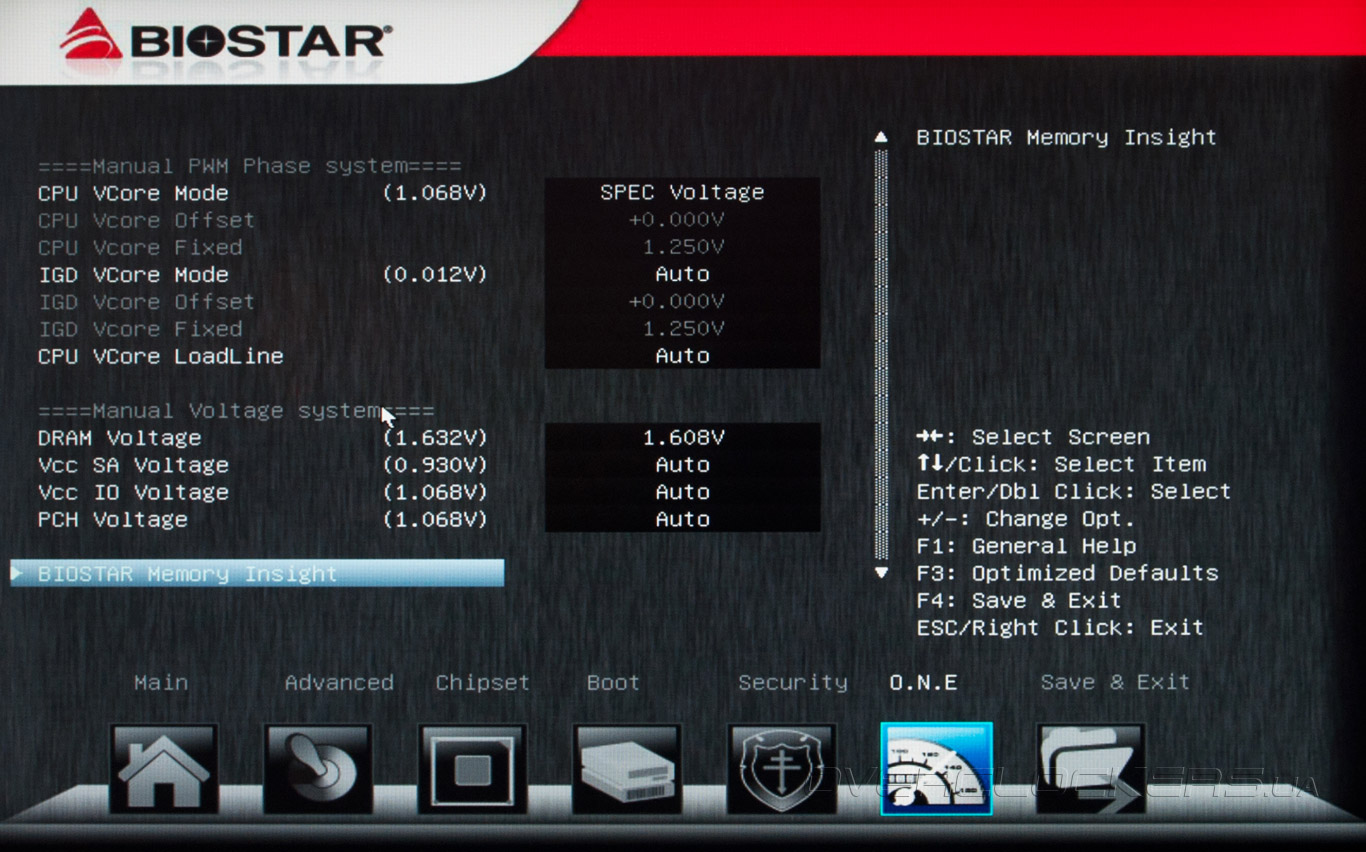
Task: Switch to the Boot tab label
Action: (x=613, y=682)
